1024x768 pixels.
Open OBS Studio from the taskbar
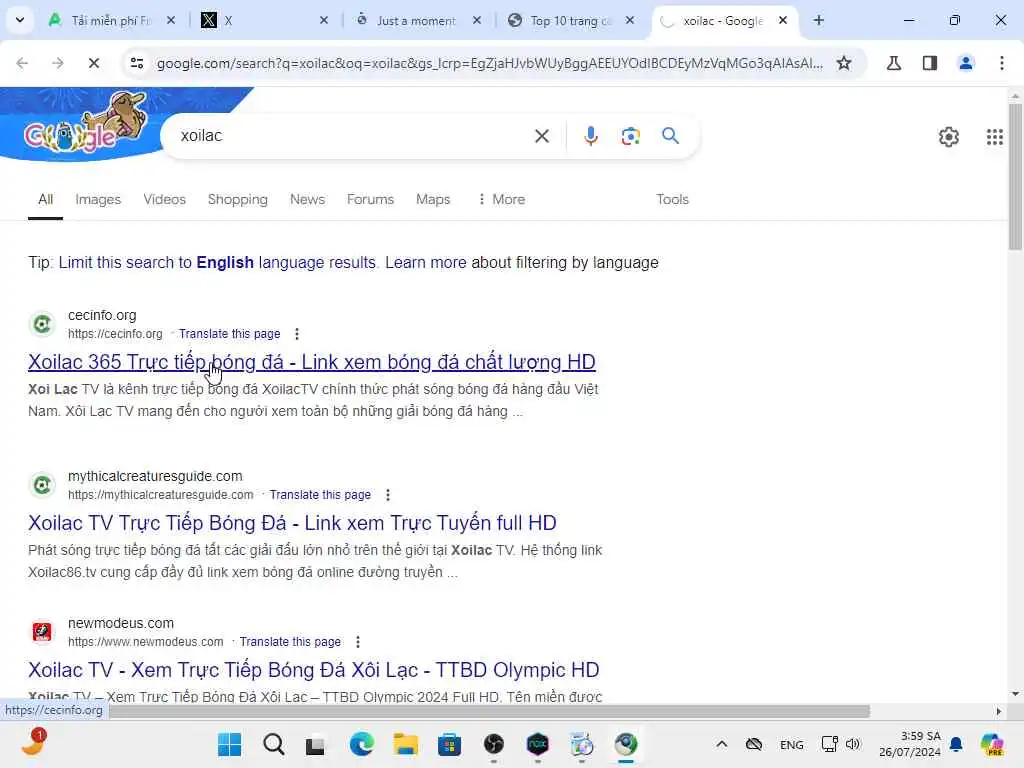point(494,744)
